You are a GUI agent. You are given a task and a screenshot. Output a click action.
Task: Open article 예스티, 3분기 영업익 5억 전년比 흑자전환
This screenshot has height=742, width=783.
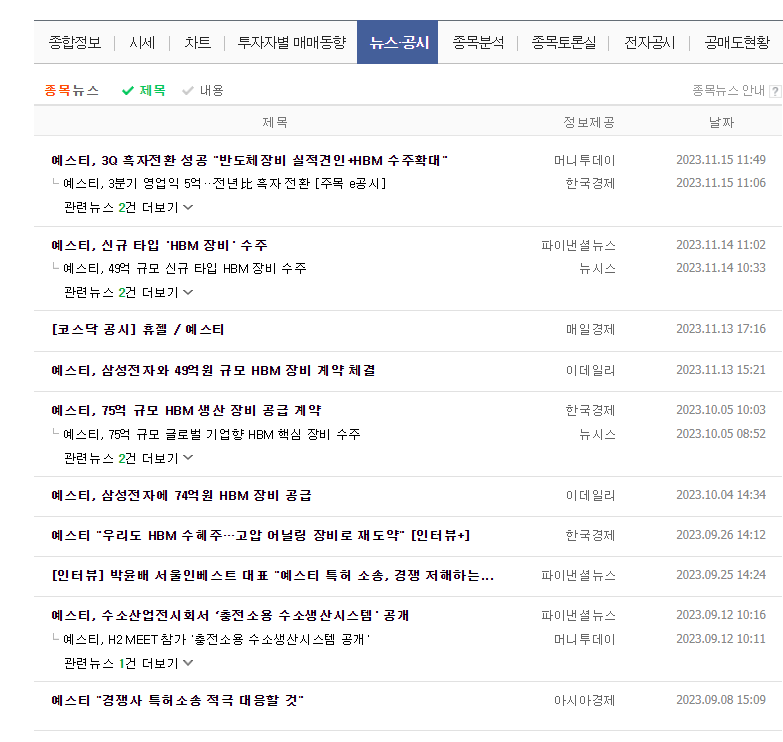click(225, 184)
